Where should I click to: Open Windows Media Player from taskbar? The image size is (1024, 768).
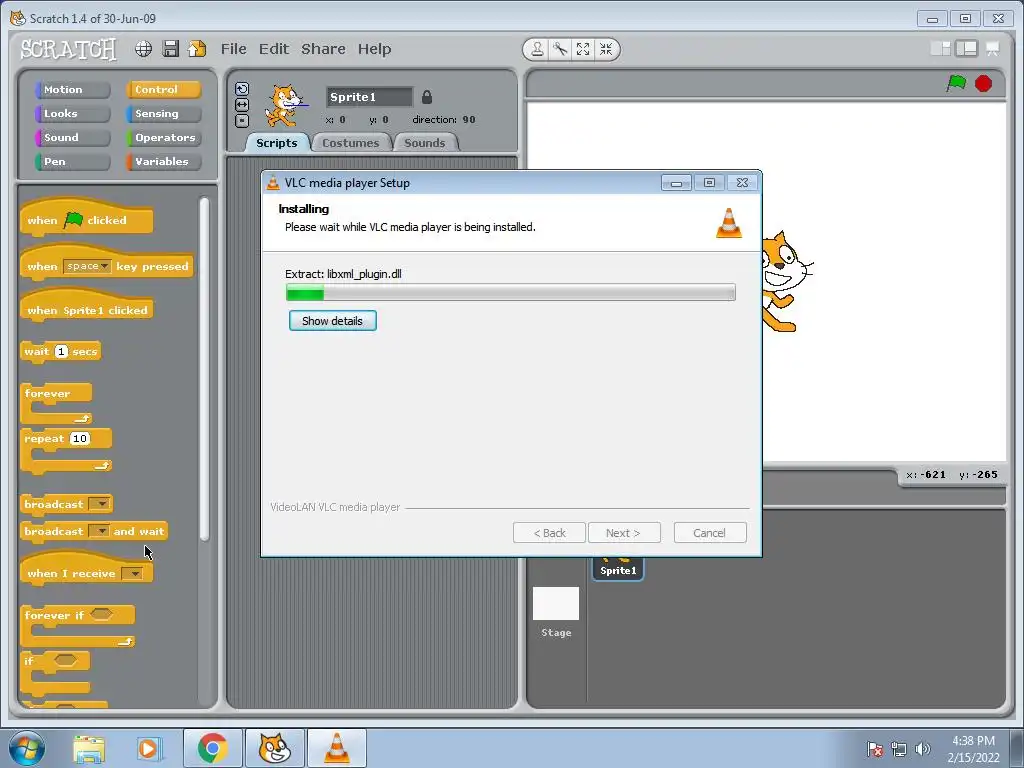click(149, 749)
